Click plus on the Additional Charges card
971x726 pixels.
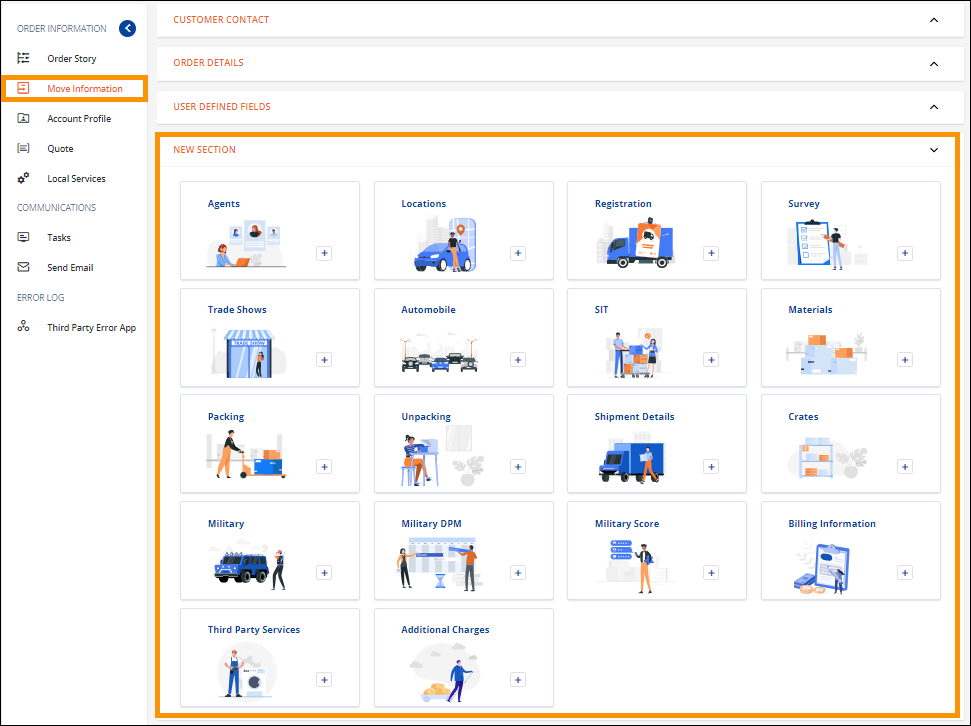click(518, 679)
